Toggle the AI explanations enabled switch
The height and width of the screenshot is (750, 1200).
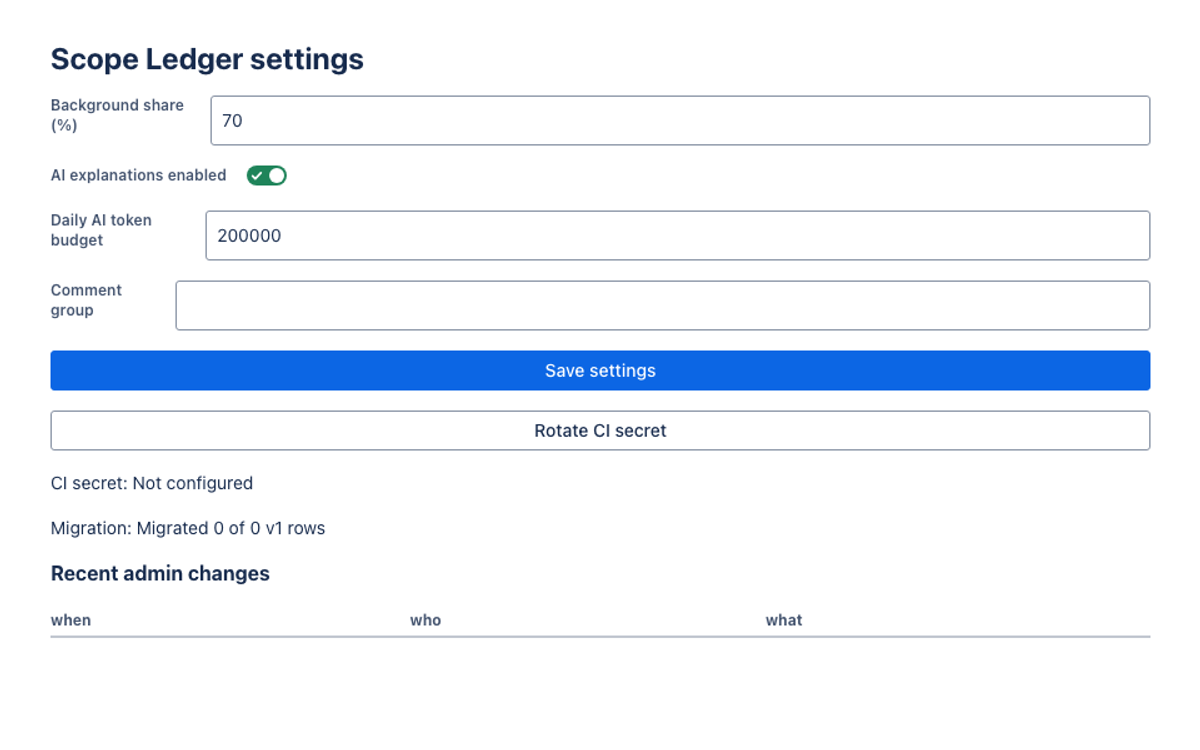(267, 176)
